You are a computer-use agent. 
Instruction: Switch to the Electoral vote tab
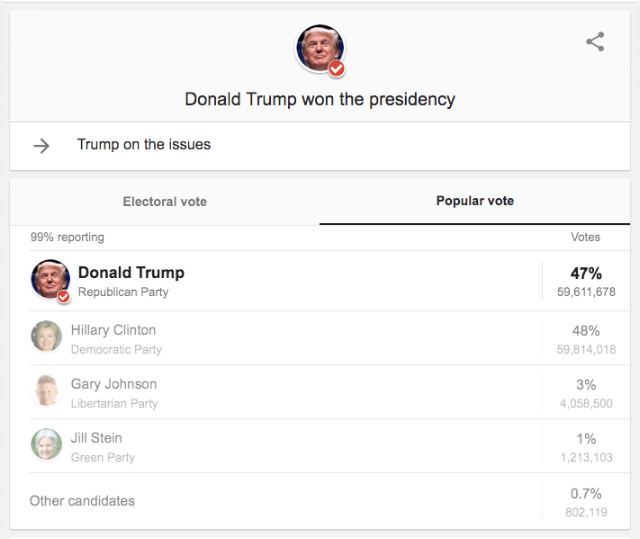coord(165,201)
